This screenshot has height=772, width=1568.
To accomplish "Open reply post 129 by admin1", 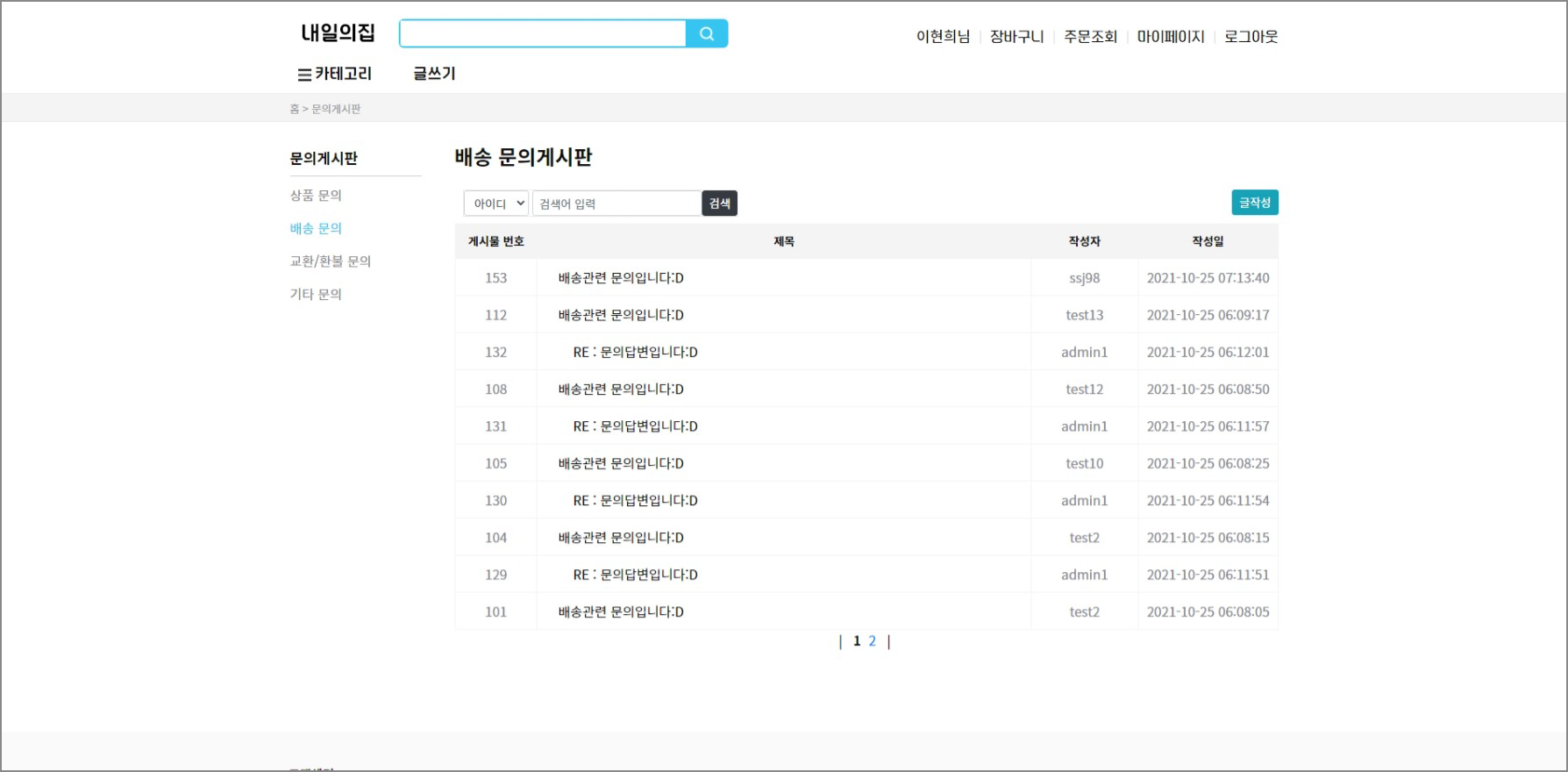I will pyautogui.click(x=636, y=575).
